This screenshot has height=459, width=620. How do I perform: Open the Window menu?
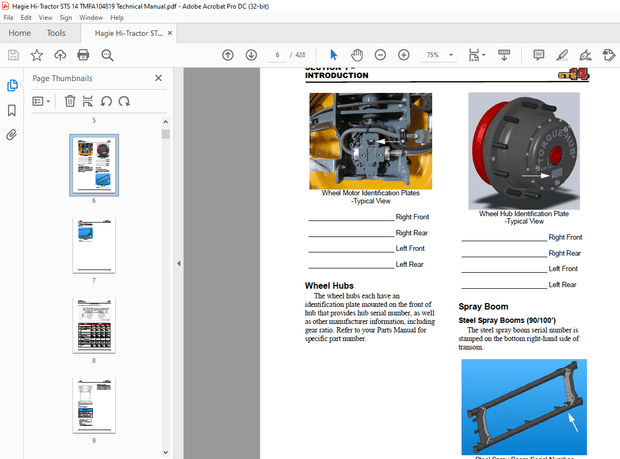91,17
